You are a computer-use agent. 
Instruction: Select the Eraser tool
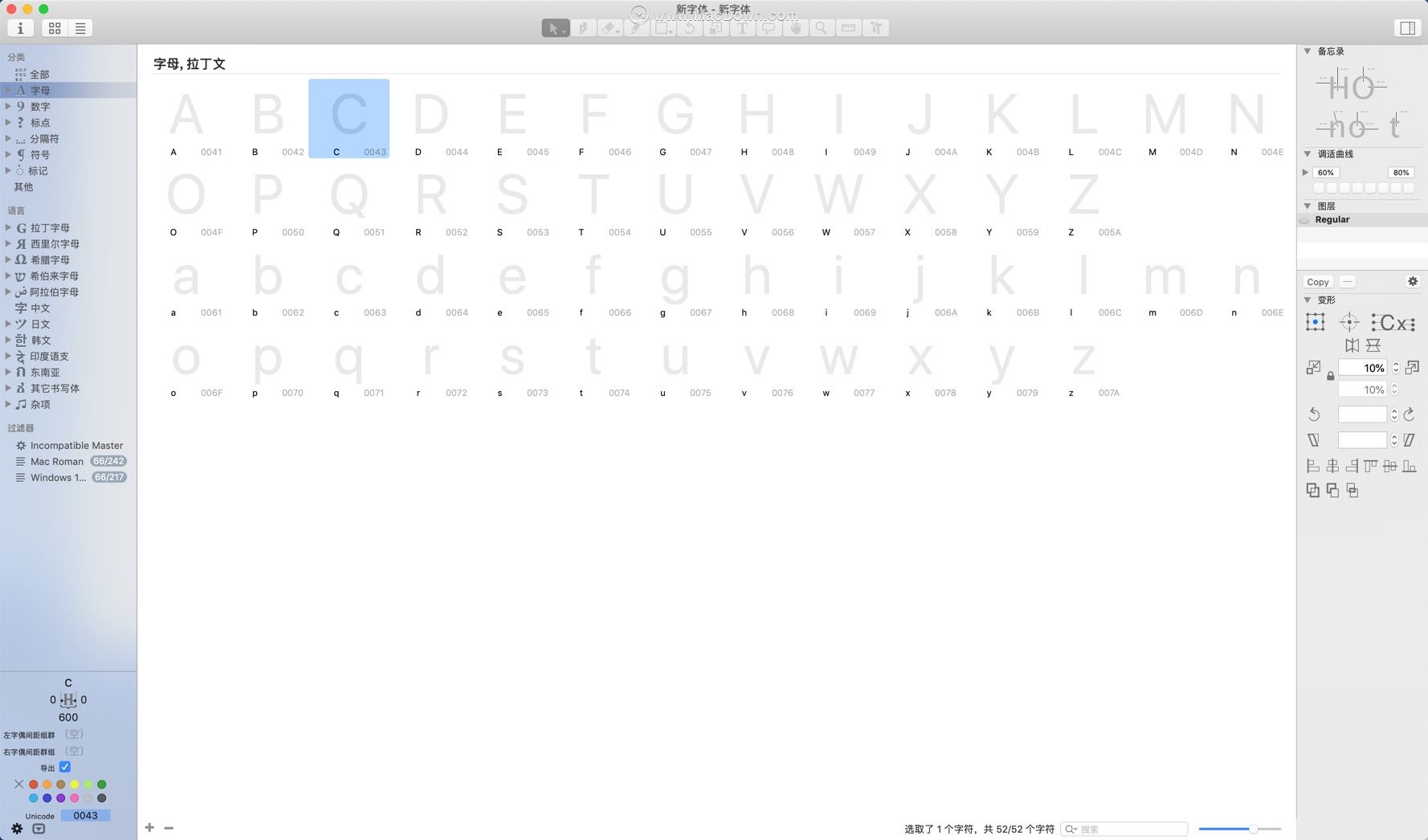click(x=610, y=28)
